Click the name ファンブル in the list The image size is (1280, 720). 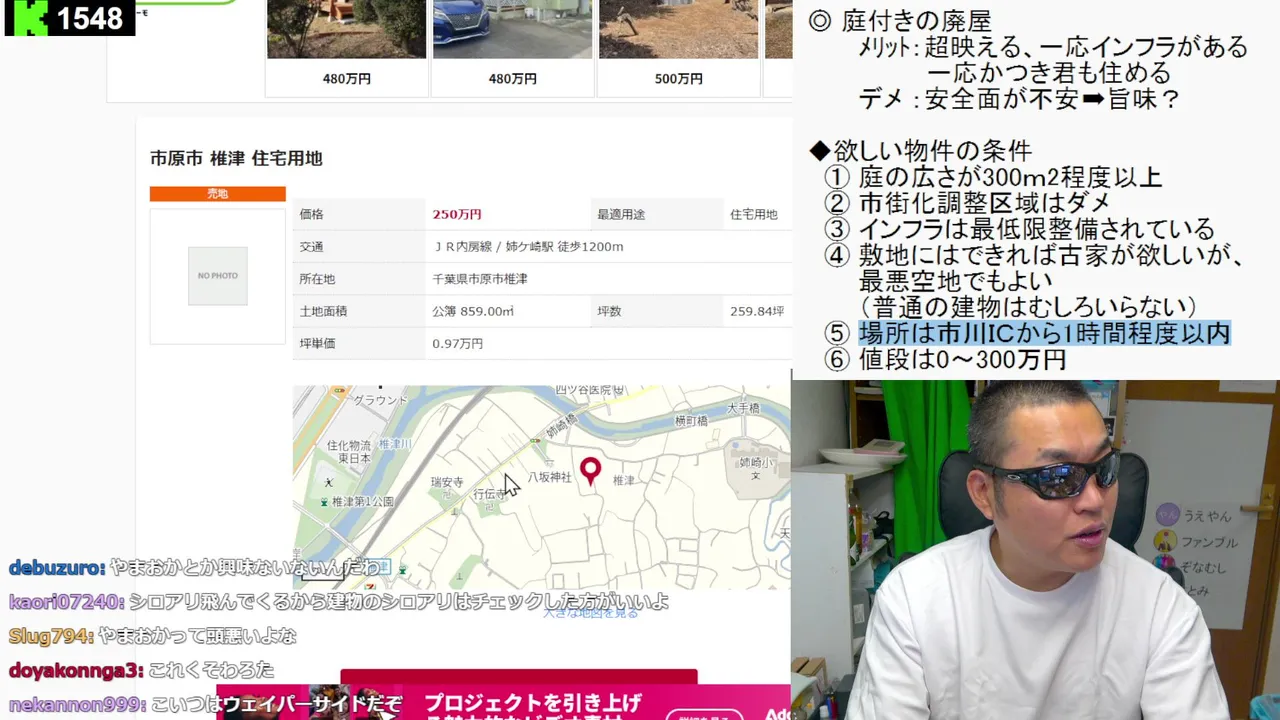pyautogui.click(x=1210, y=542)
